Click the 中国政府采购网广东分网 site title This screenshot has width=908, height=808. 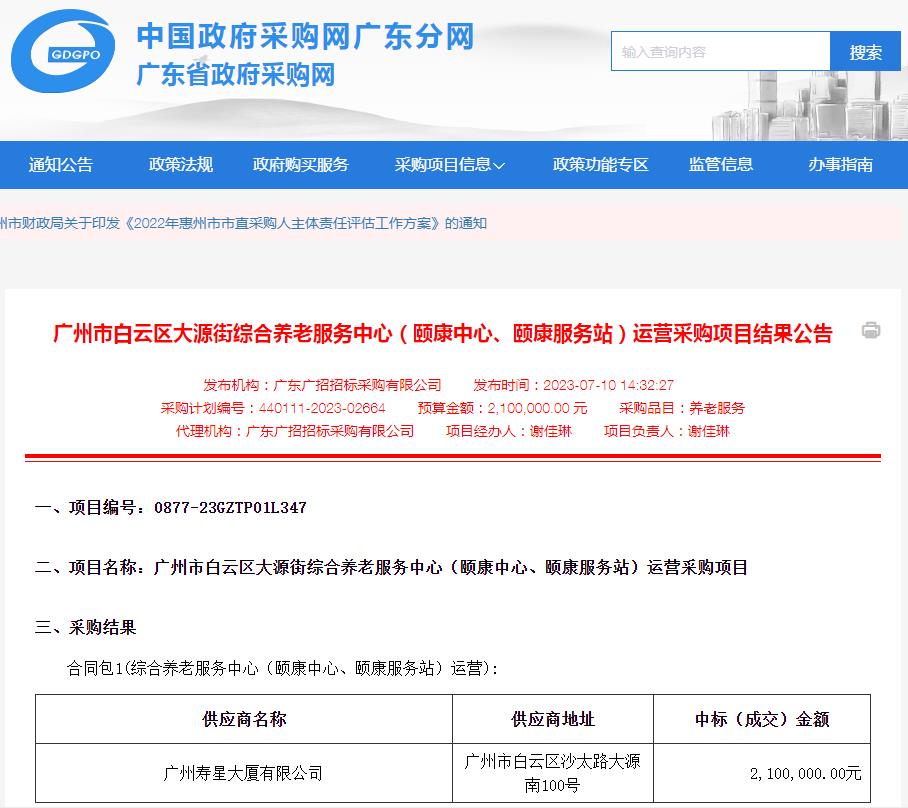(x=305, y=37)
